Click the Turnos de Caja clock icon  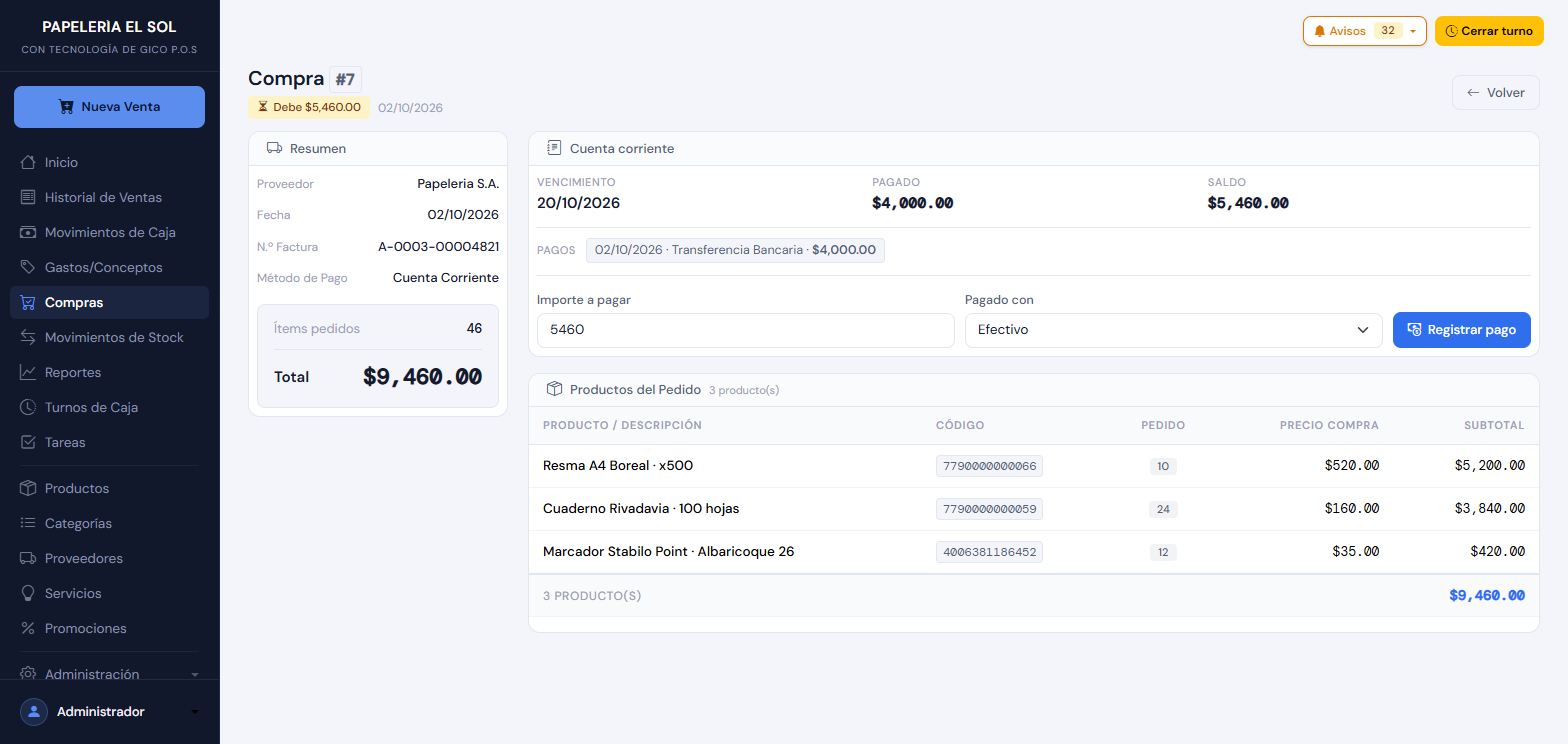point(28,407)
